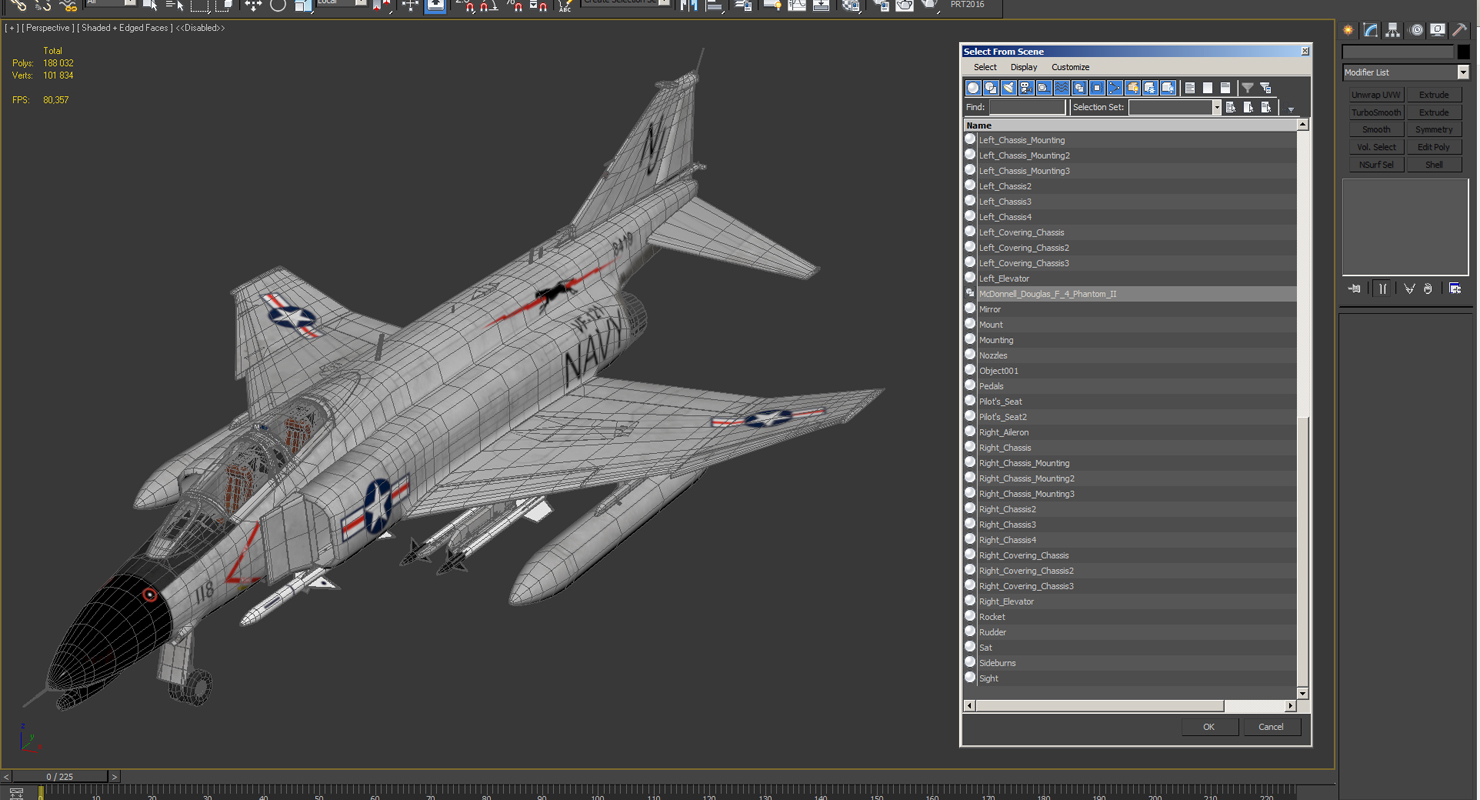Open Shaded + Edged Faces viewport menu

(x=125, y=28)
